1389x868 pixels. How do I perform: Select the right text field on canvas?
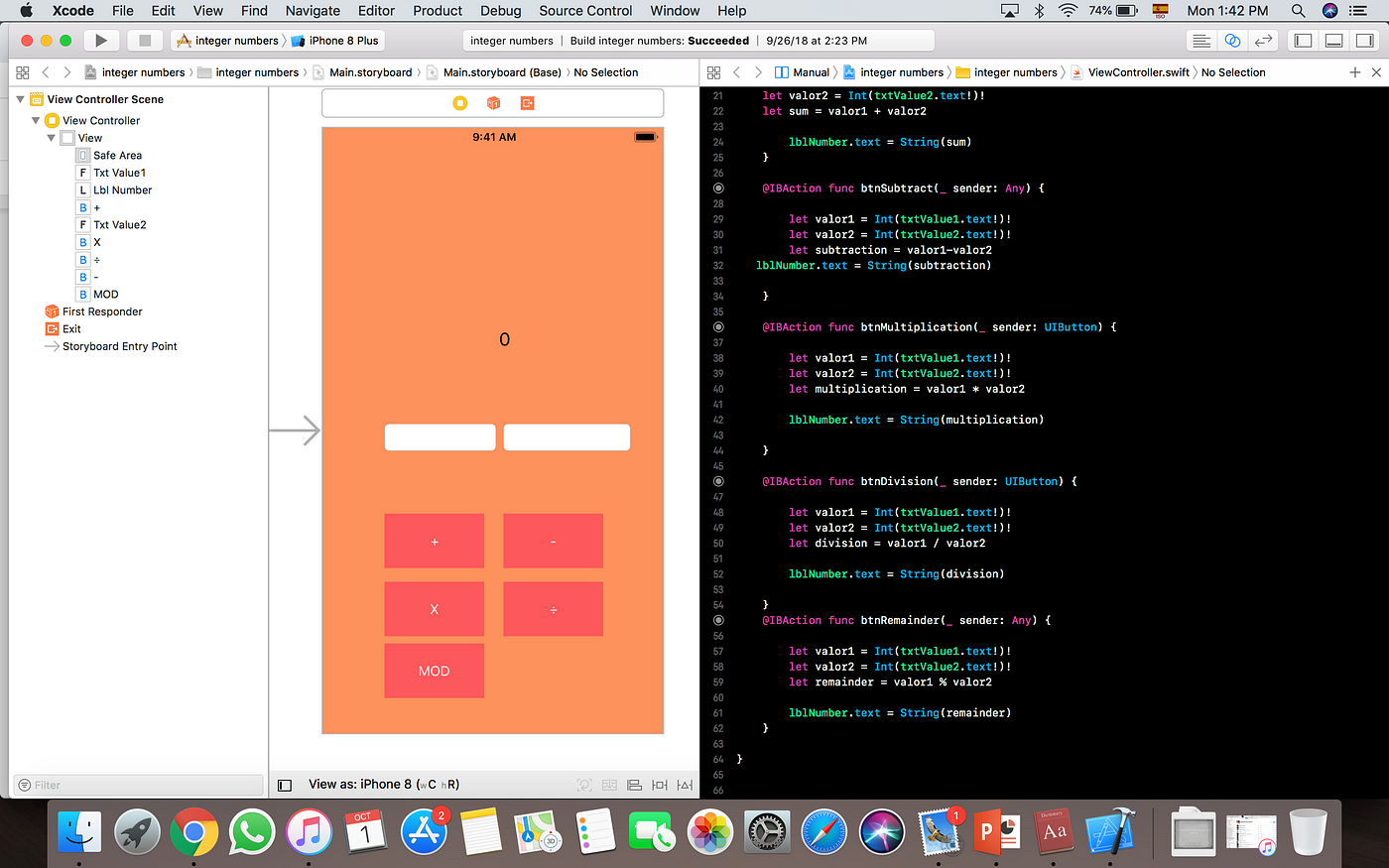568,437
